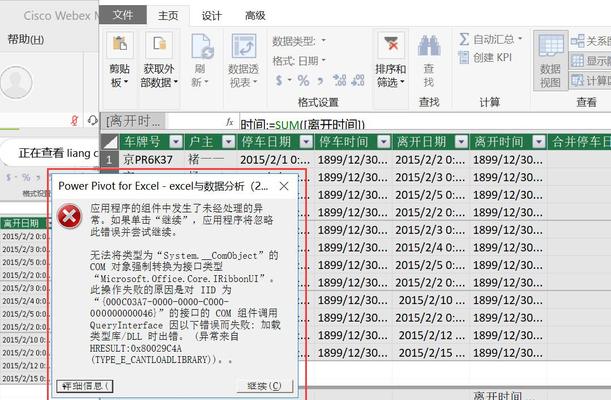This screenshot has height=400, width=611.
Task: Open the 文件 file tab
Action: point(123,15)
